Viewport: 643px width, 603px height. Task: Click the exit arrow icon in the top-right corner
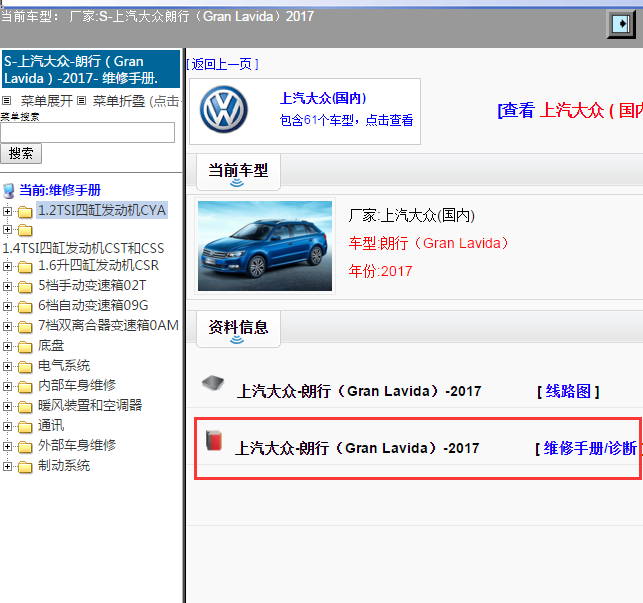pyautogui.click(x=621, y=24)
